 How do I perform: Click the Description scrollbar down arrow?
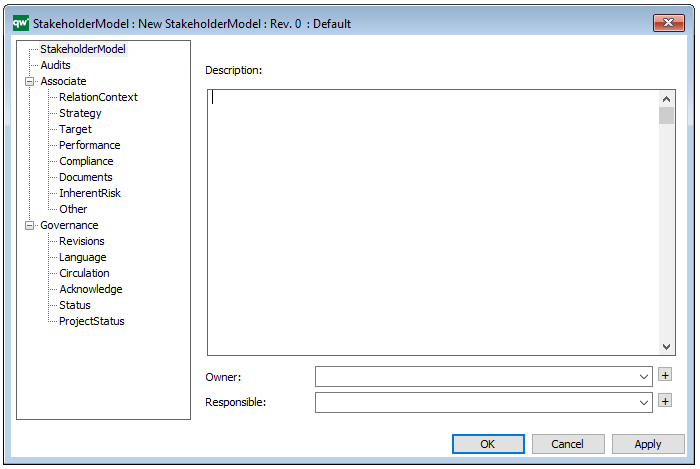pos(666,346)
